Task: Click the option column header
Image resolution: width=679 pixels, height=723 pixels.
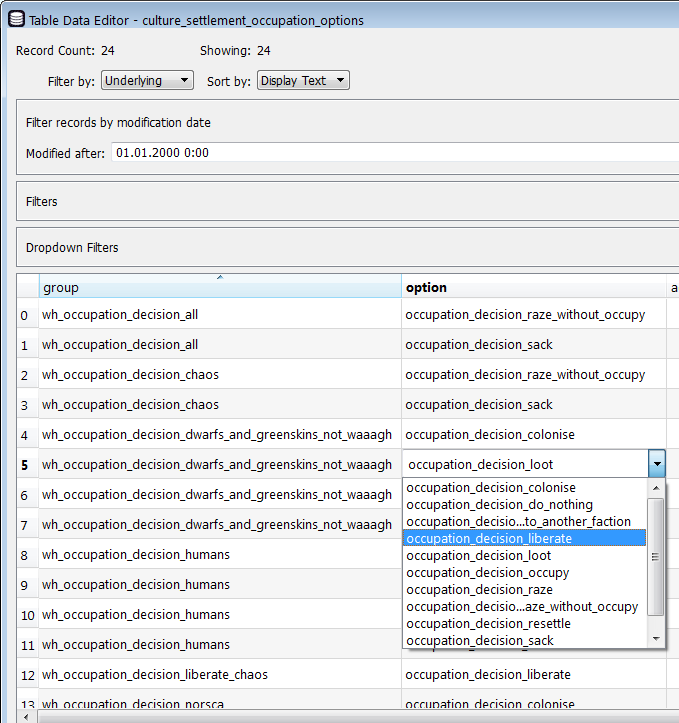Action: [x=534, y=287]
